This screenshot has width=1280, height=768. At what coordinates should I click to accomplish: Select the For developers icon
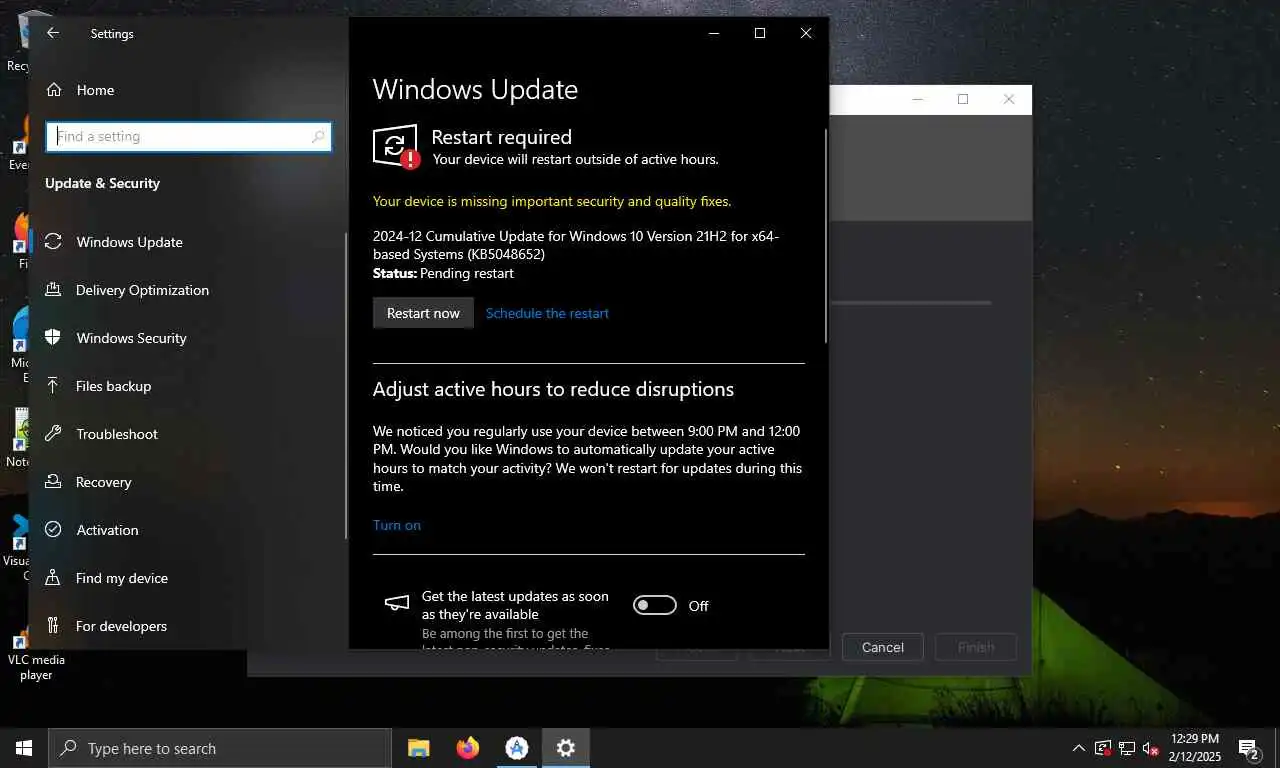pos(54,626)
